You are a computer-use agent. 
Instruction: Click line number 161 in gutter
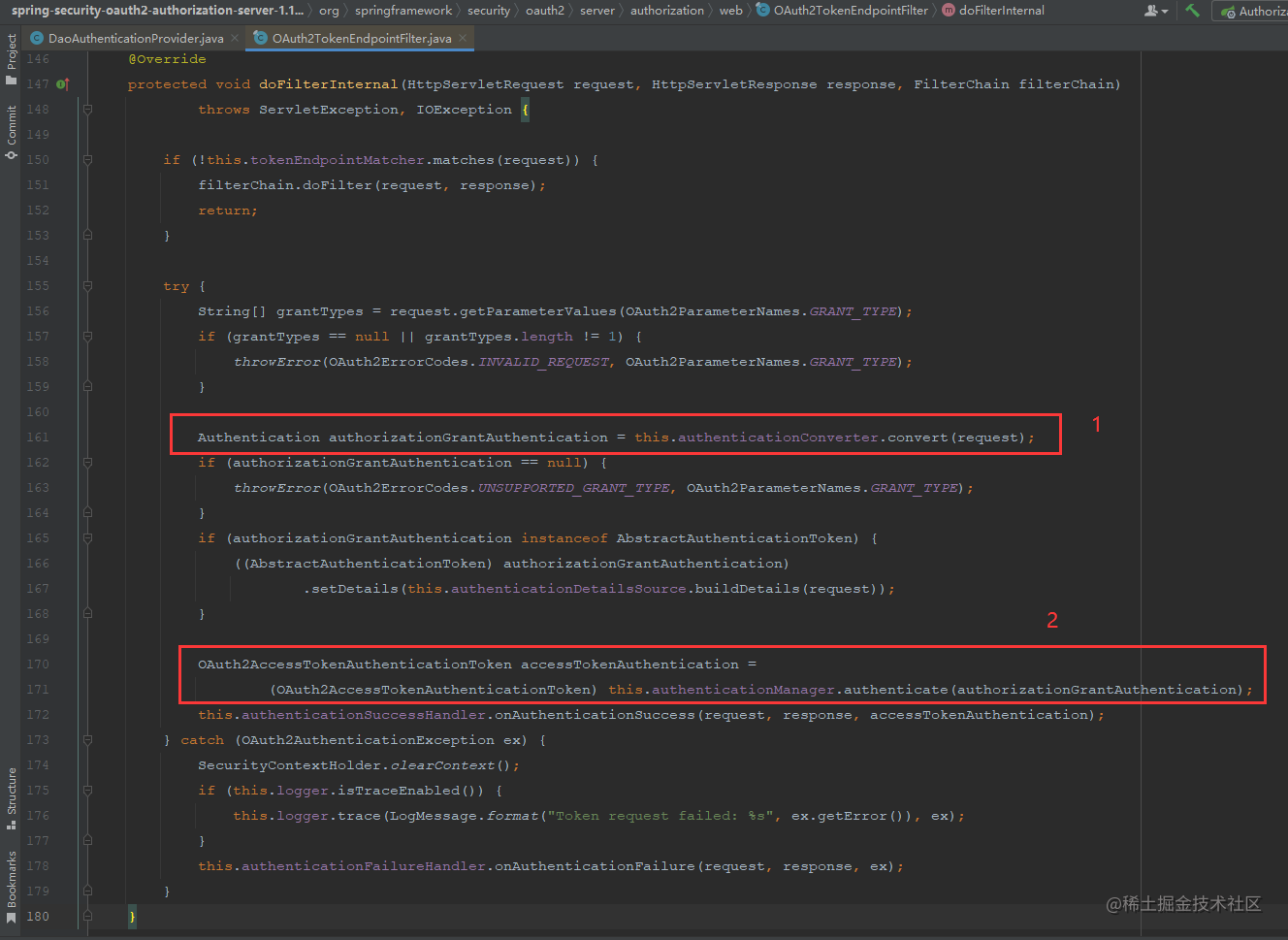[x=38, y=438]
